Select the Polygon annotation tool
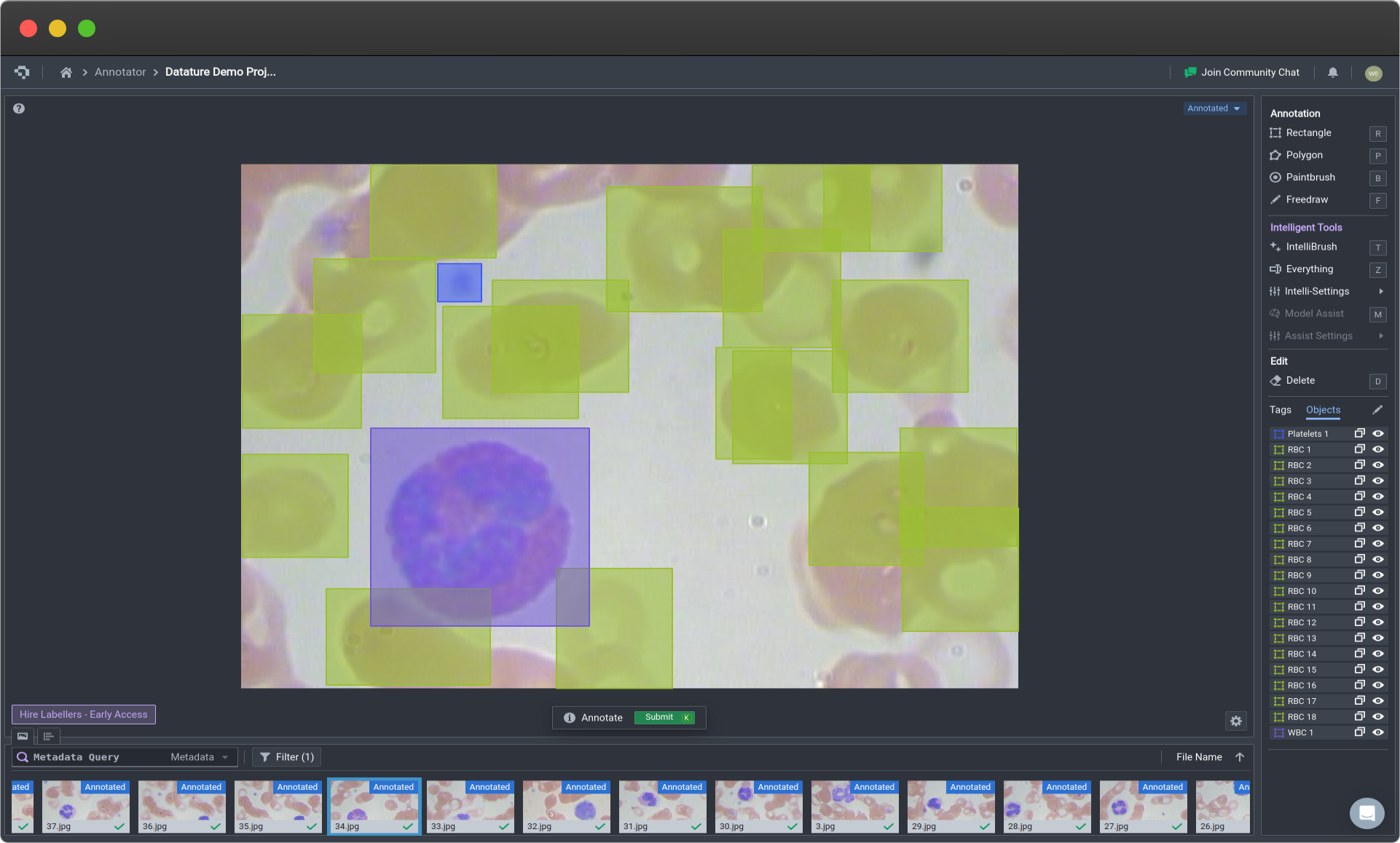 (1305, 154)
